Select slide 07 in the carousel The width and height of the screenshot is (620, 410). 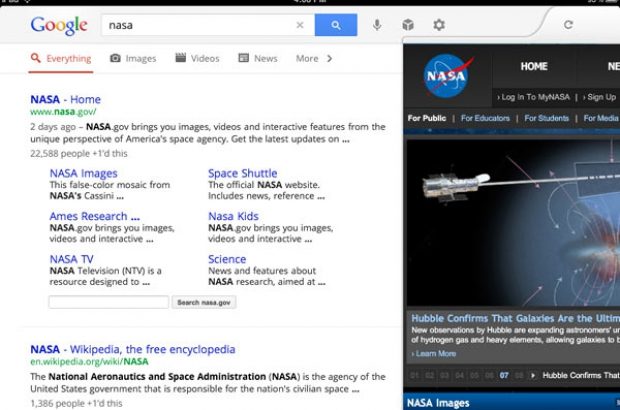(x=504, y=376)
